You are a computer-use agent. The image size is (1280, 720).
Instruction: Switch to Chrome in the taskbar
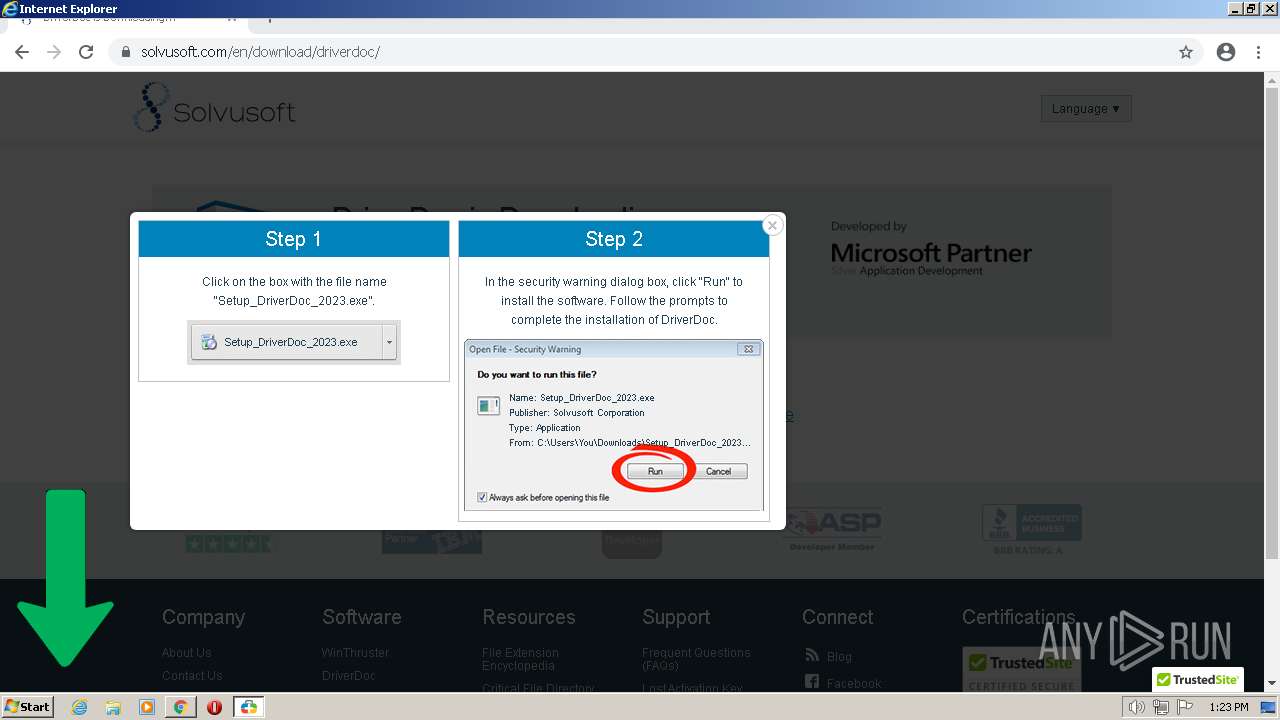[x=181, y=707]
